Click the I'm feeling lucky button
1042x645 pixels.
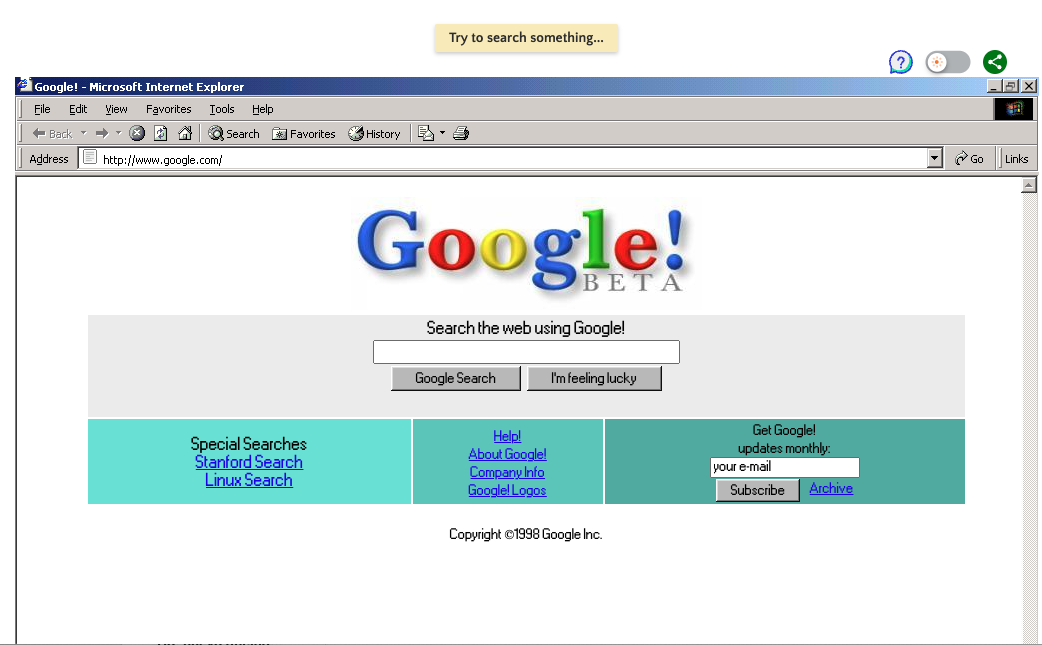coord(594,379)
